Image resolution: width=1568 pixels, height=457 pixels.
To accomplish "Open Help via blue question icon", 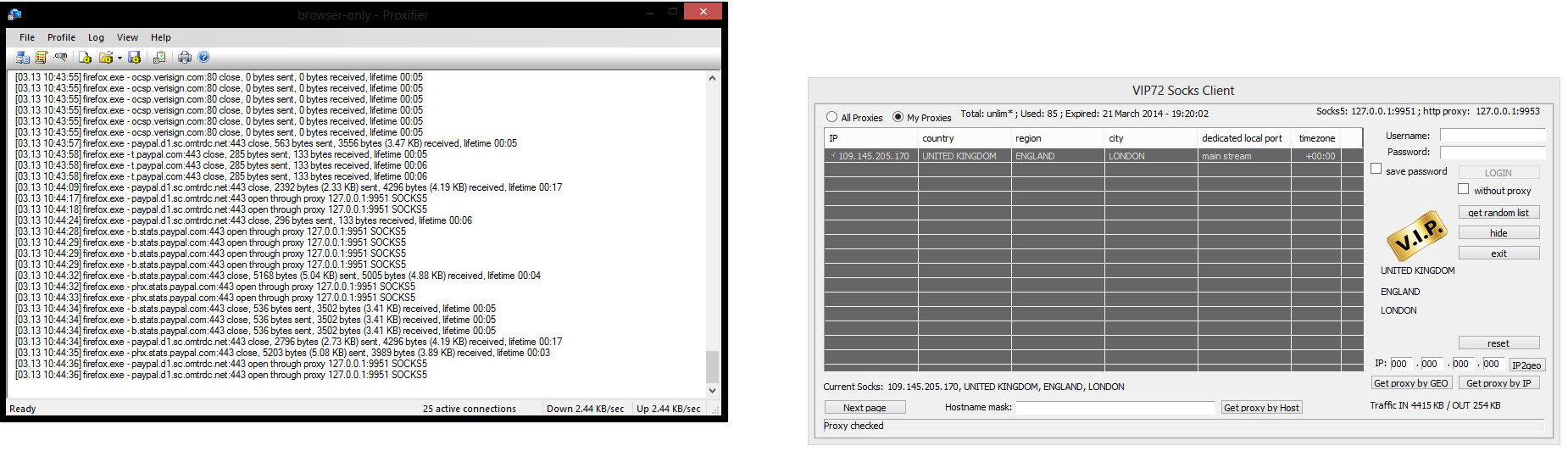I will click(x=203, y=57).
